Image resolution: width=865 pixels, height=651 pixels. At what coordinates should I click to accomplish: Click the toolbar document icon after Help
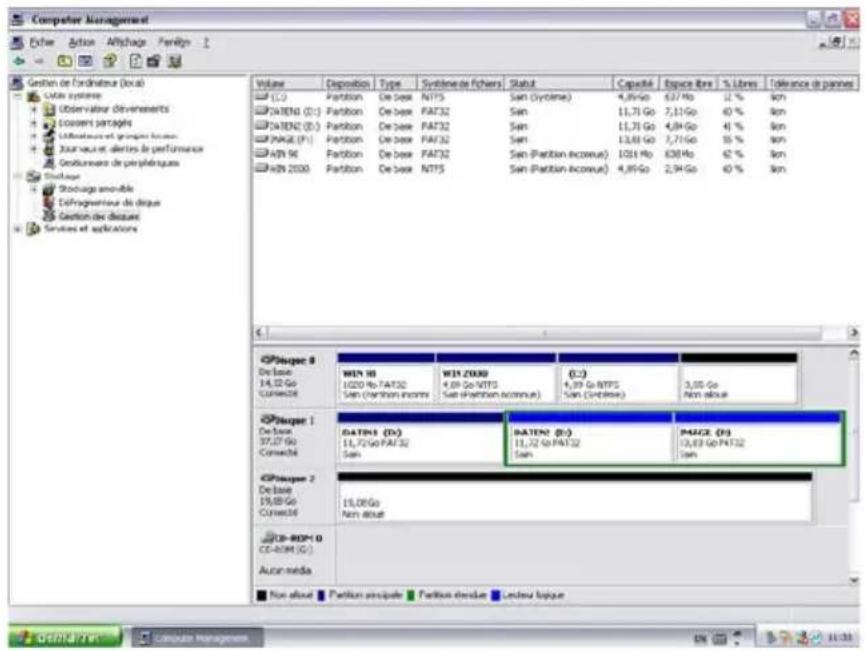click(x=135, y=61)
